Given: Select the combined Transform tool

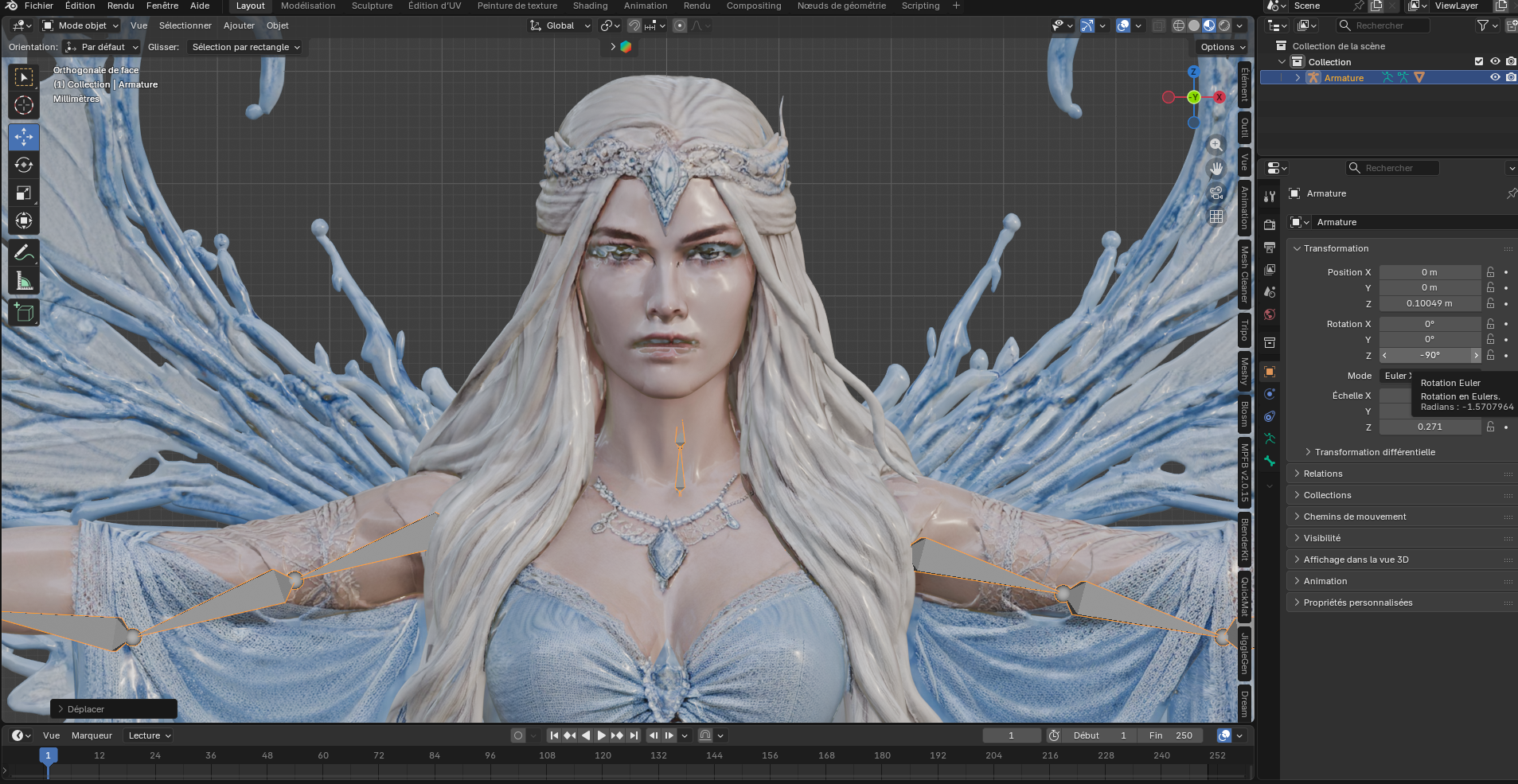Looking at the screenshot, I should tap(24, 220).
